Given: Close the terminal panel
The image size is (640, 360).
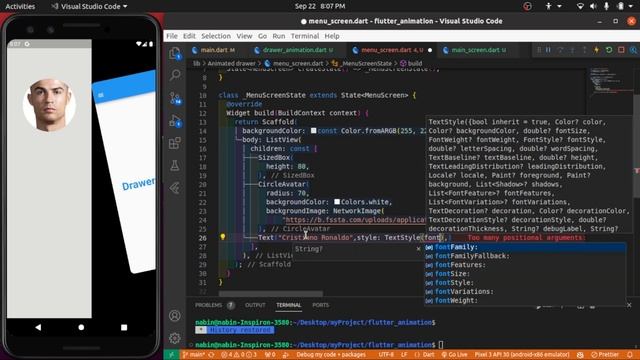Looking at the screenshot, I should click(x=629, y=305).
